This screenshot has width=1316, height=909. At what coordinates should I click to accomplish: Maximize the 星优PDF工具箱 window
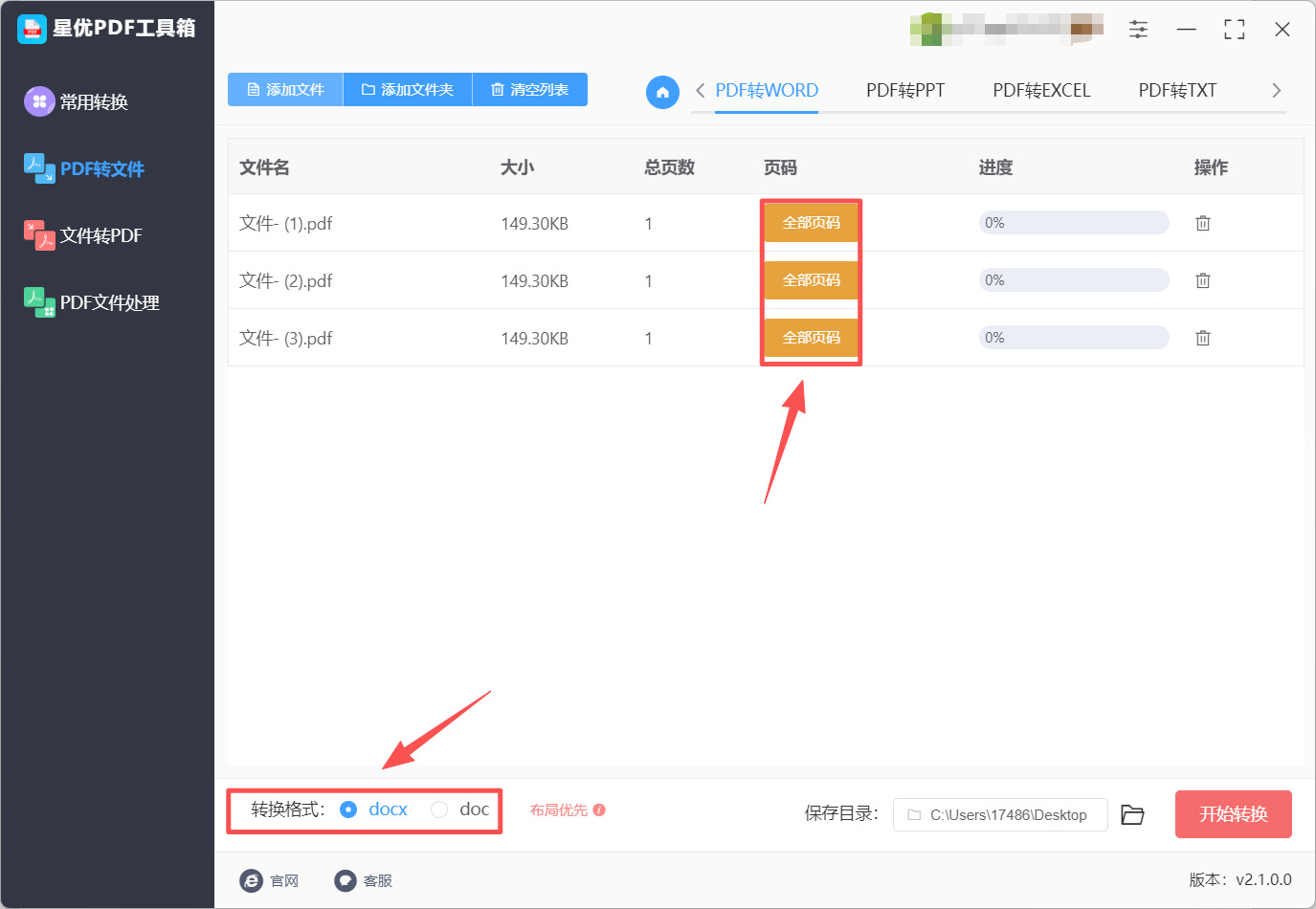click(x=1235, y=30)
